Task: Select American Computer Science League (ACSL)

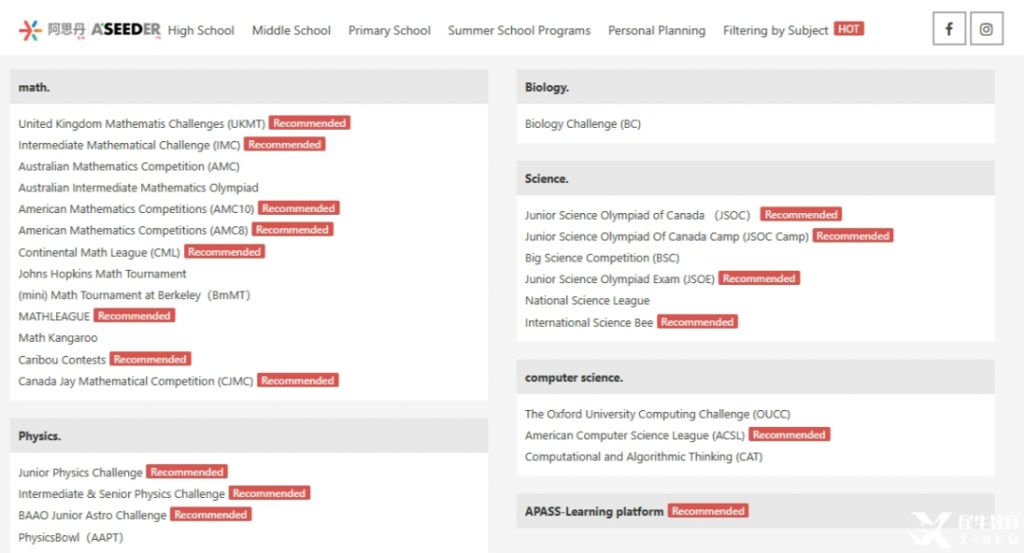Action: [x=635, y=435]
